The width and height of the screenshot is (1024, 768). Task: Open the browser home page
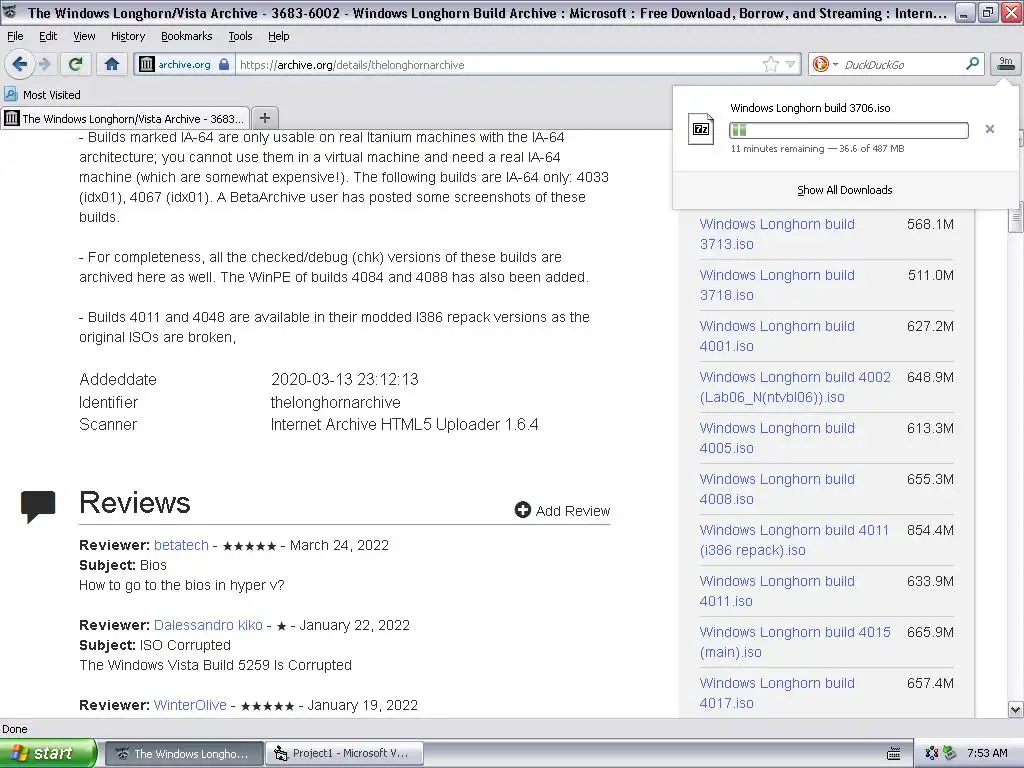click(112, 64)
